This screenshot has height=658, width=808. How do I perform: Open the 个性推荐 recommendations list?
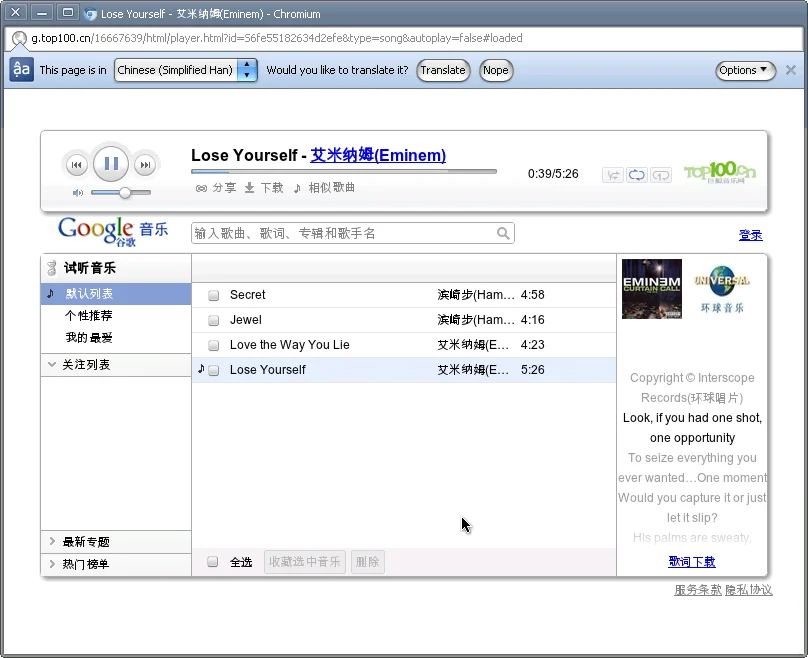coord(89,316)
